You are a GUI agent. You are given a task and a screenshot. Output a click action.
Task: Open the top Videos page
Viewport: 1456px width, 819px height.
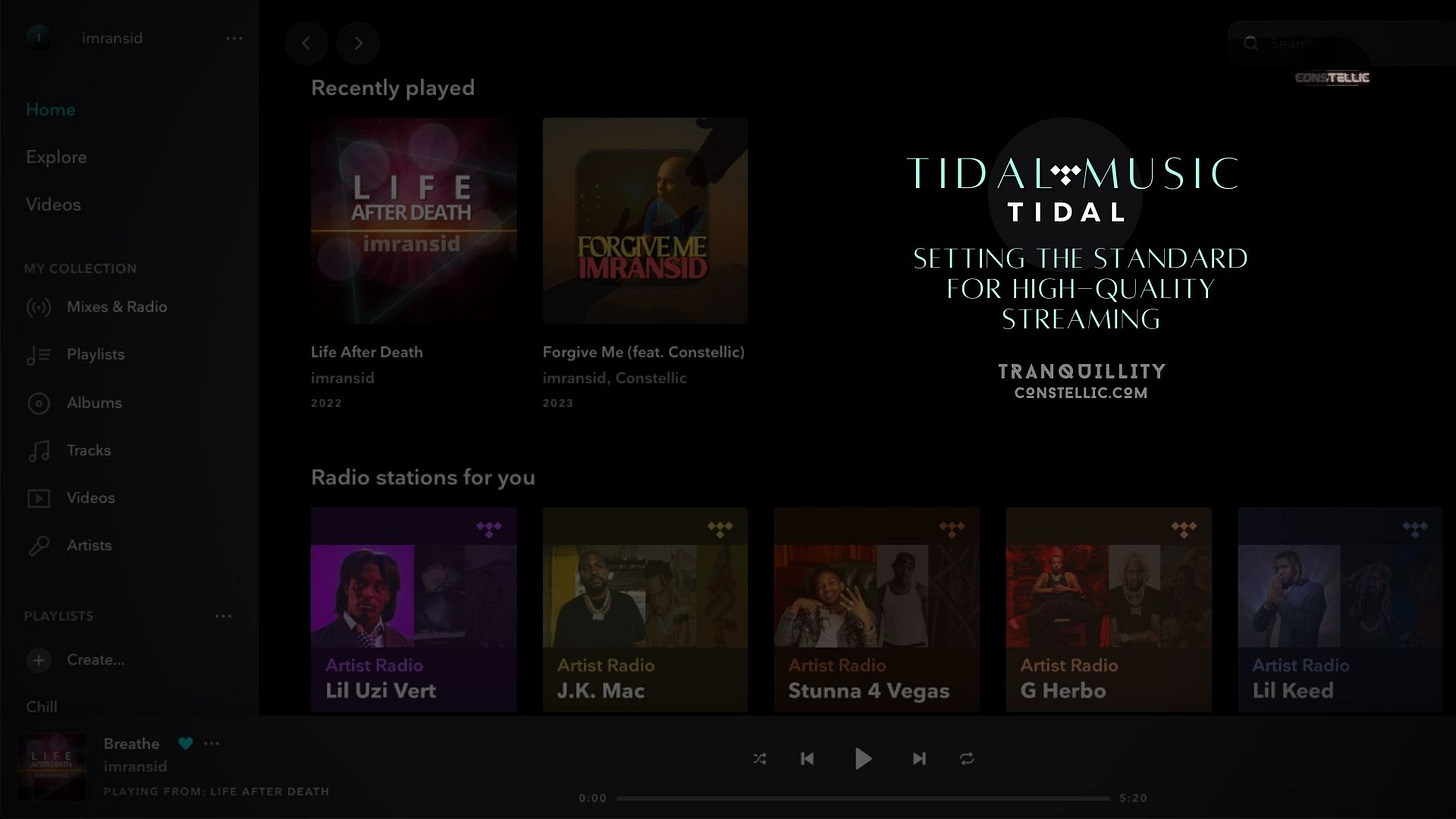pos(53,204)
